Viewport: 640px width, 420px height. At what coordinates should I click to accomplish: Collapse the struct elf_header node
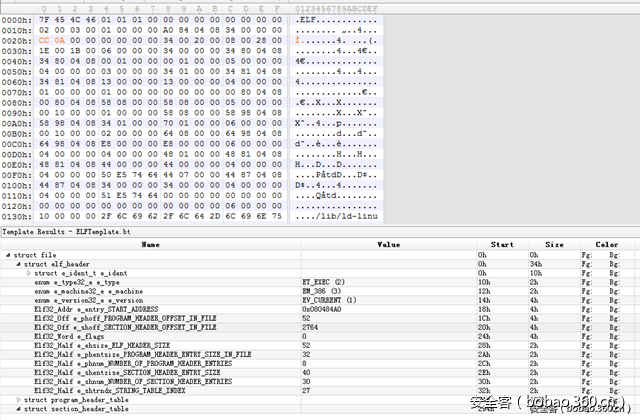point(16,264)
